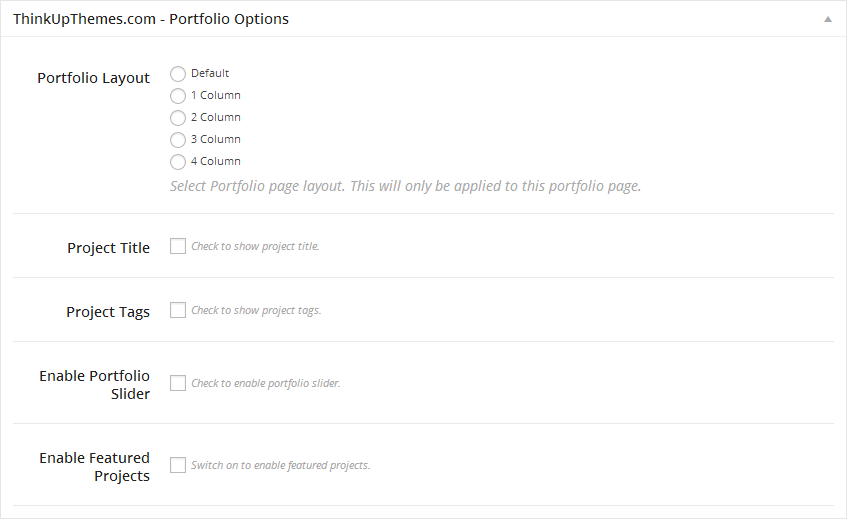The width and height of the screenshot is (847, 519).
Task: Click the Enable Portfolio Slider label
Action: 95,385
